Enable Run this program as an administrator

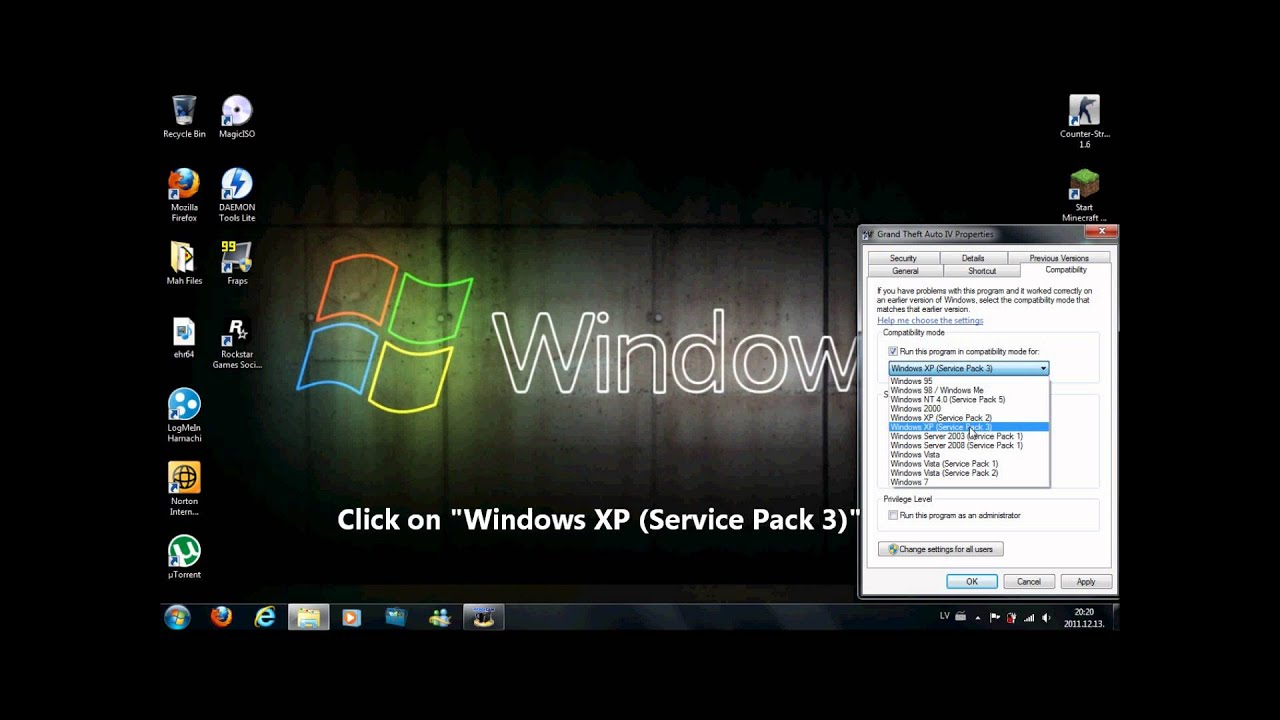[893, 516]
